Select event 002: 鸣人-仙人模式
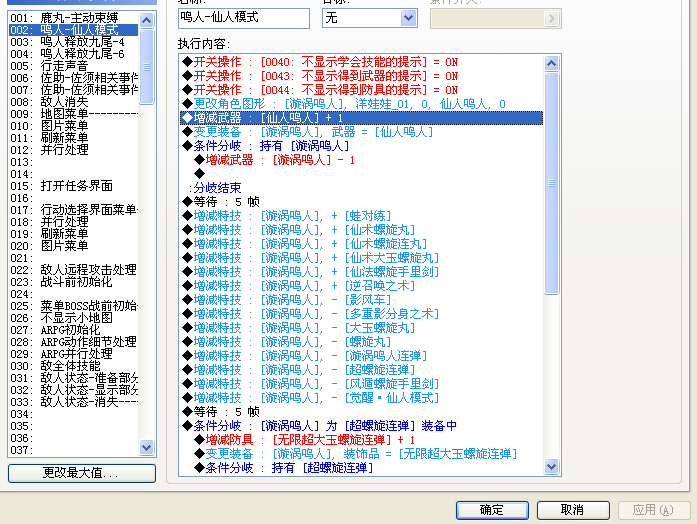 click(73, 30)
